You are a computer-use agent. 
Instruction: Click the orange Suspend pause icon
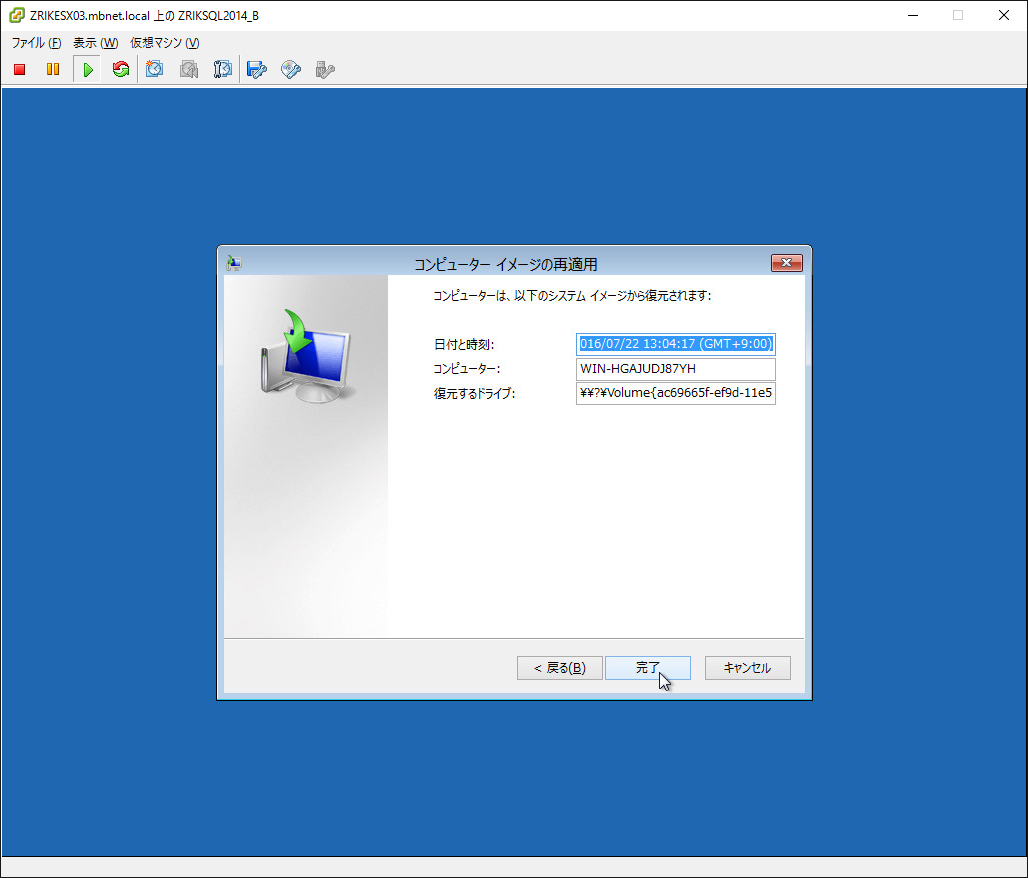click(x=53, y=70)
